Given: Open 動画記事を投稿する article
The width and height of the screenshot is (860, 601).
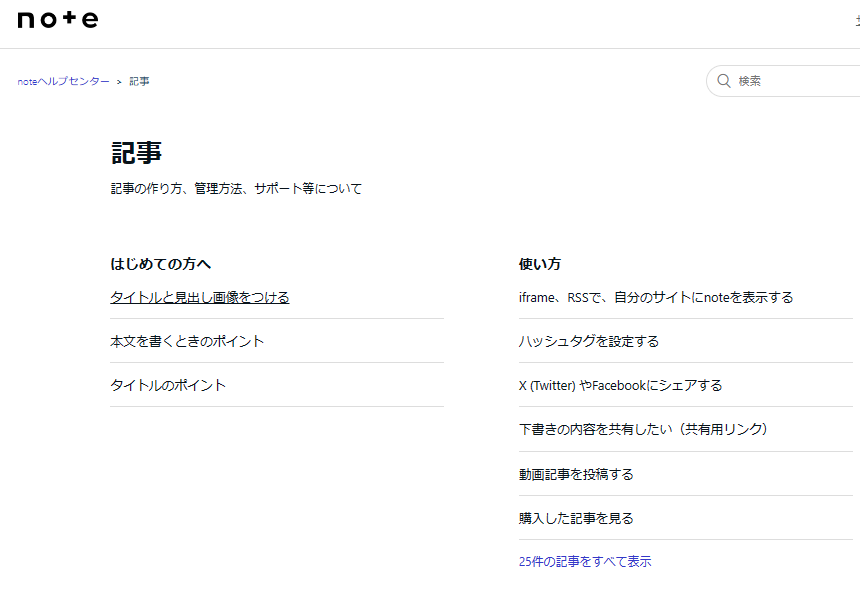Looking at the screenshot, I should coord(576,474).
